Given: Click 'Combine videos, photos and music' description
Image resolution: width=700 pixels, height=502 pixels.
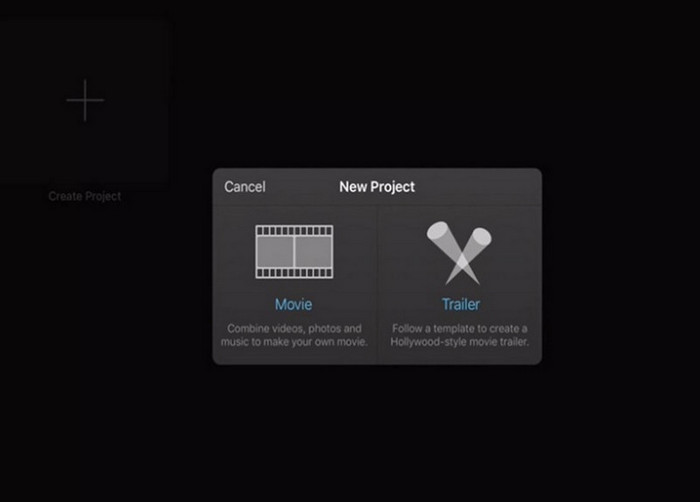Looking at the screenshot, I should [x=294, y=335].
